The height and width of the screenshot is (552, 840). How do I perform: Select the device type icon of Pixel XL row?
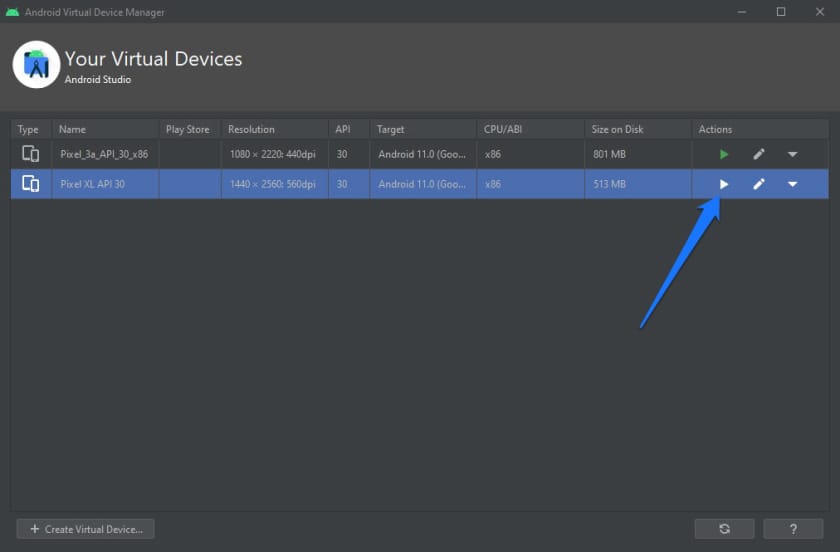point(31,184)
